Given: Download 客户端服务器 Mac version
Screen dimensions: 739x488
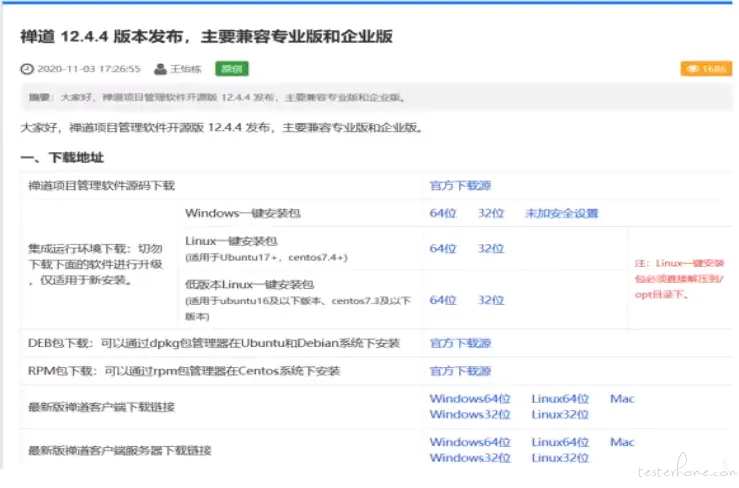Looking at the screenshot, I should coord(622,442).
